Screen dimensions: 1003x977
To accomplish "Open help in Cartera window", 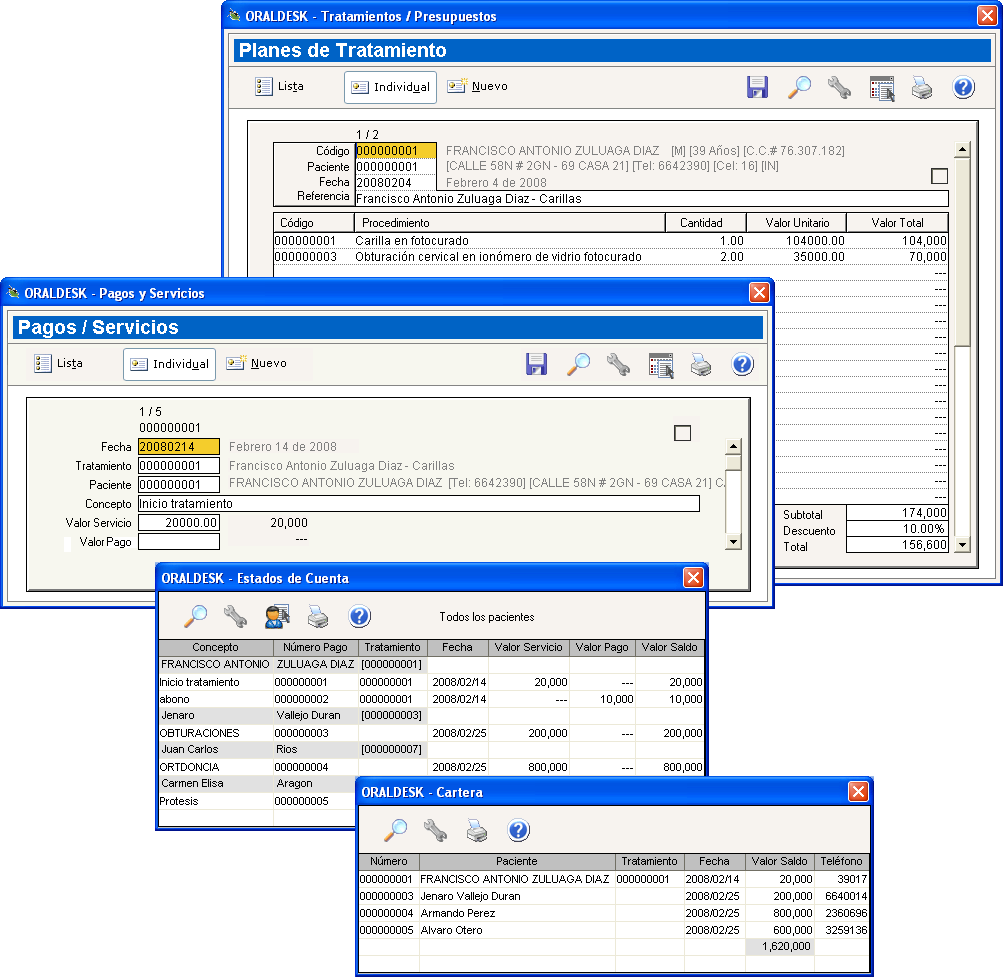I will [x=518, y=830].
